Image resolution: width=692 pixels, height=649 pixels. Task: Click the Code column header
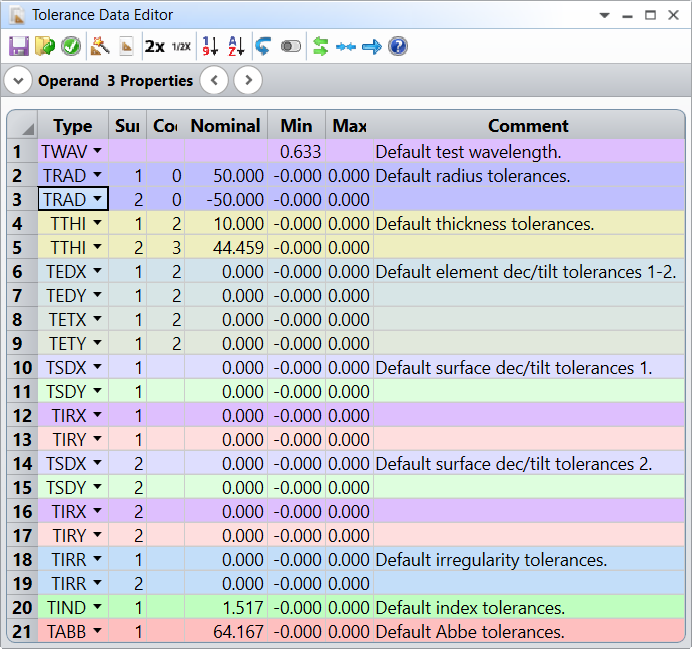[x=165, y=126]
